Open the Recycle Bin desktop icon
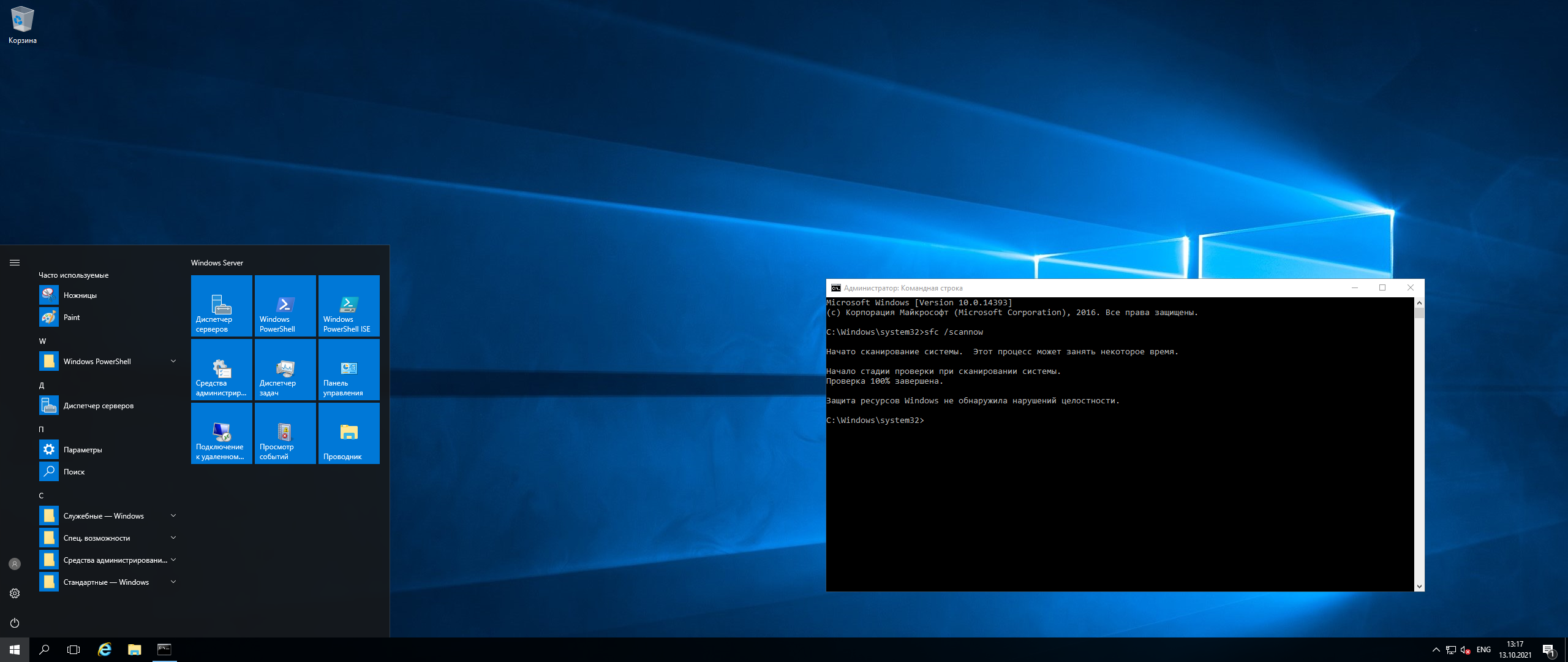 click(23, 25)
